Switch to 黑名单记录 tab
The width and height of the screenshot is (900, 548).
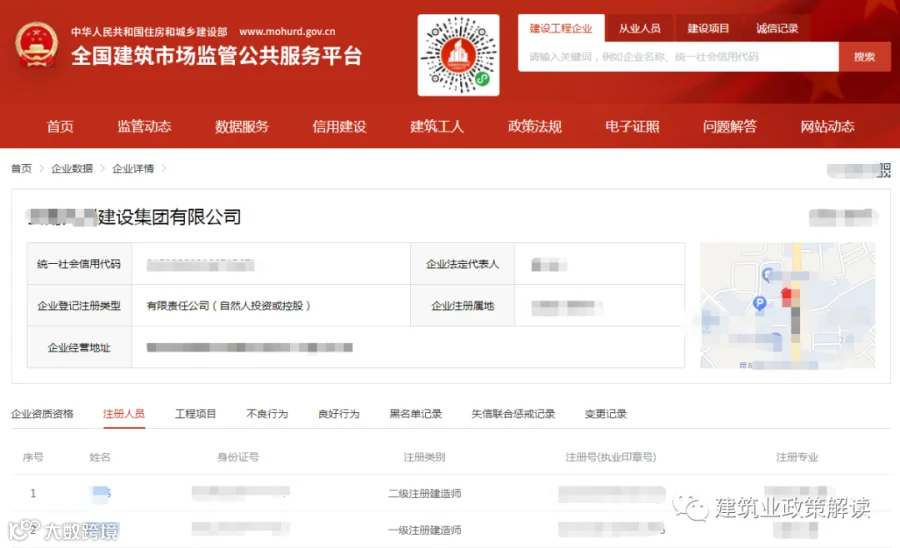[416, 414]
